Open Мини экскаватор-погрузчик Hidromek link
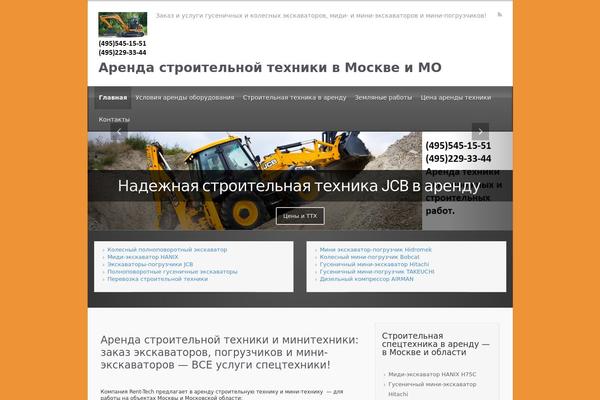600x400 pixels. click(375, 250)
